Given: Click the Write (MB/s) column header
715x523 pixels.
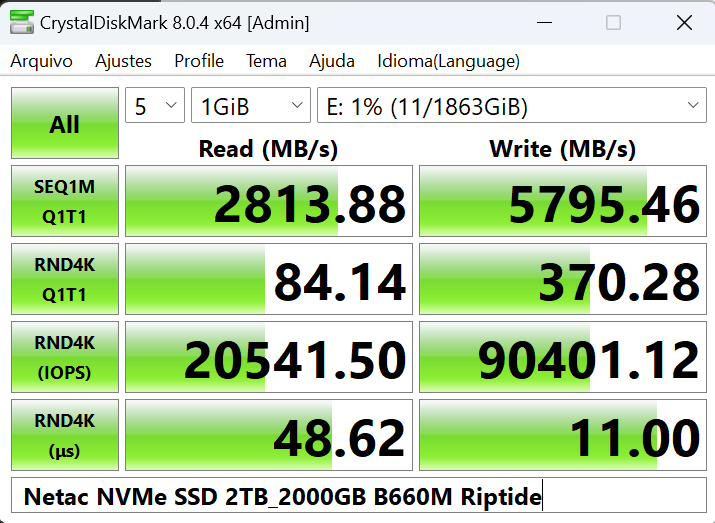Looking at the screenshot, I should [x=563, y=149].
